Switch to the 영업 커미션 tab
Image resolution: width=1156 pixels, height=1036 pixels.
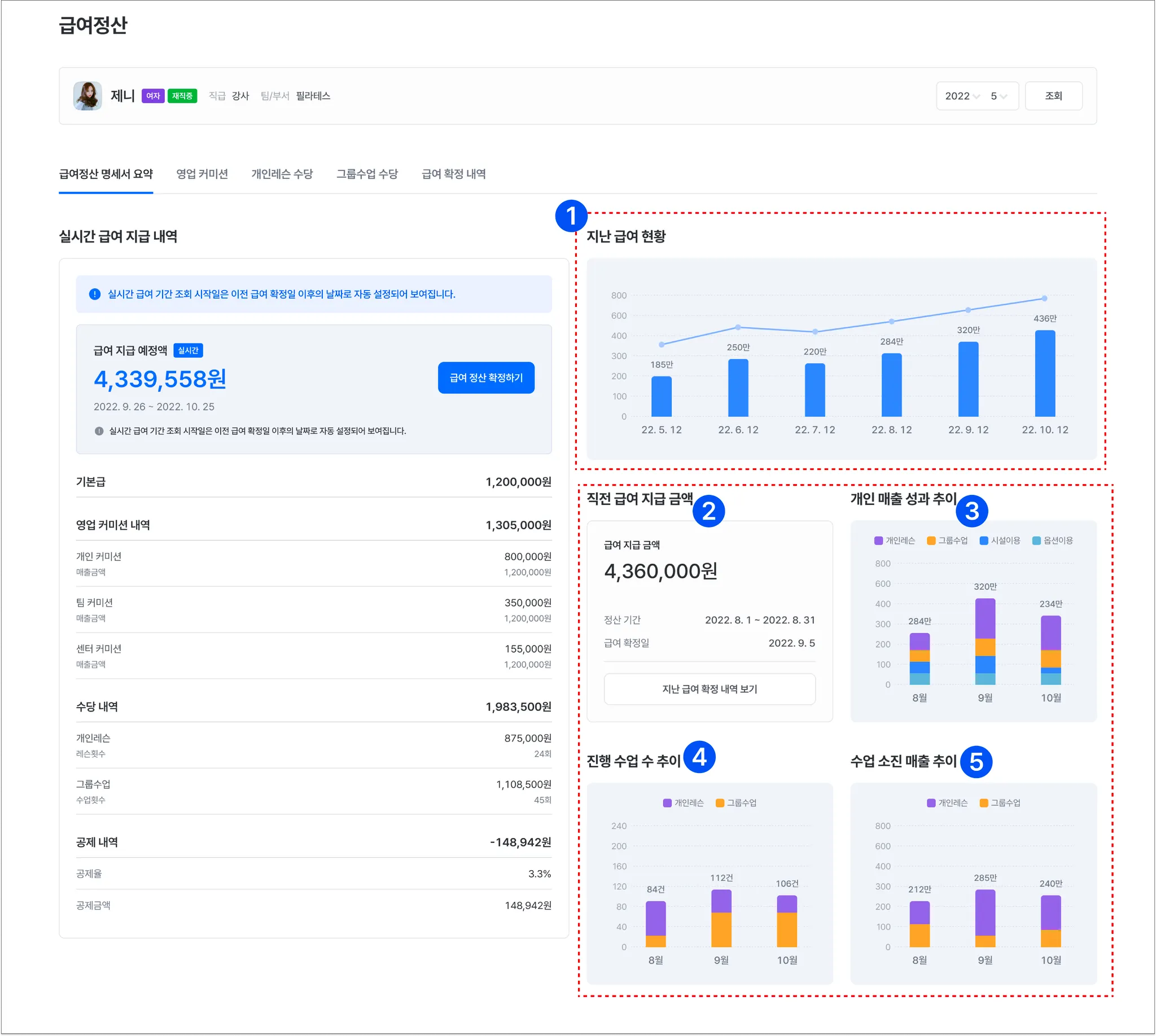pos(202,174)
